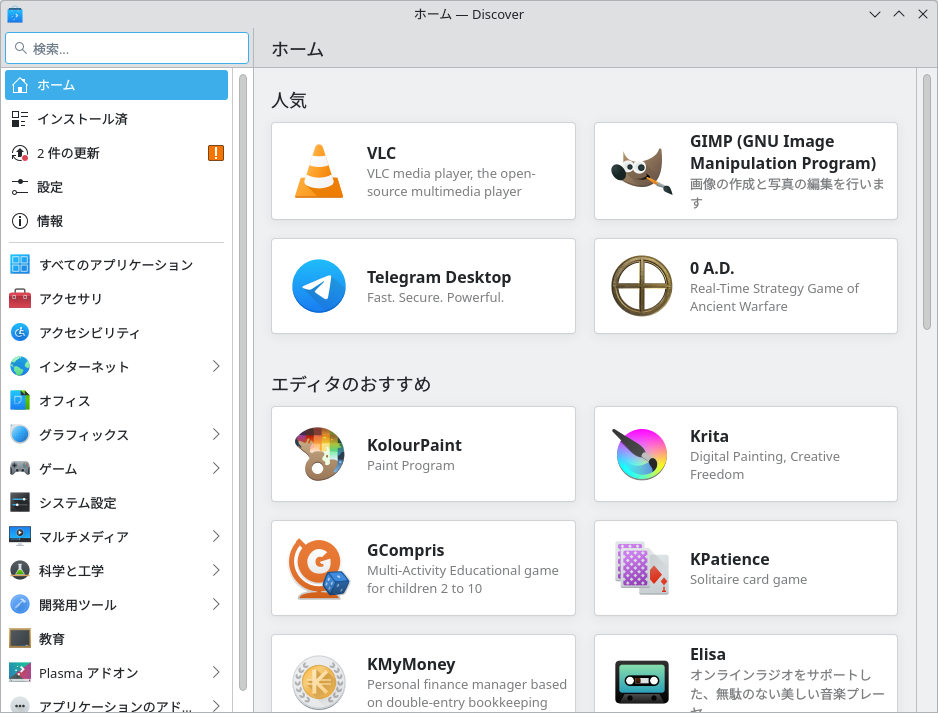Expand the 科学と工学 category arrow
938x713 pixels.
216,570
